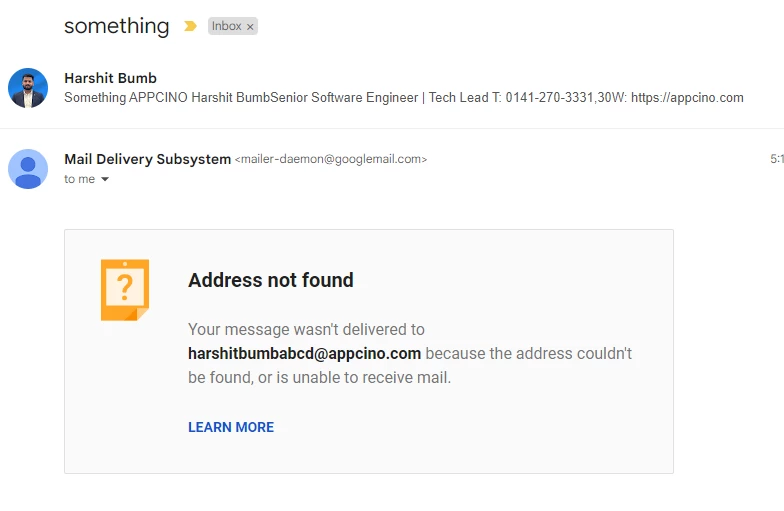The width and height of the screenshot is (784, 511).
Task: Click the orange question mark note icon
Action: coord(125,290)
